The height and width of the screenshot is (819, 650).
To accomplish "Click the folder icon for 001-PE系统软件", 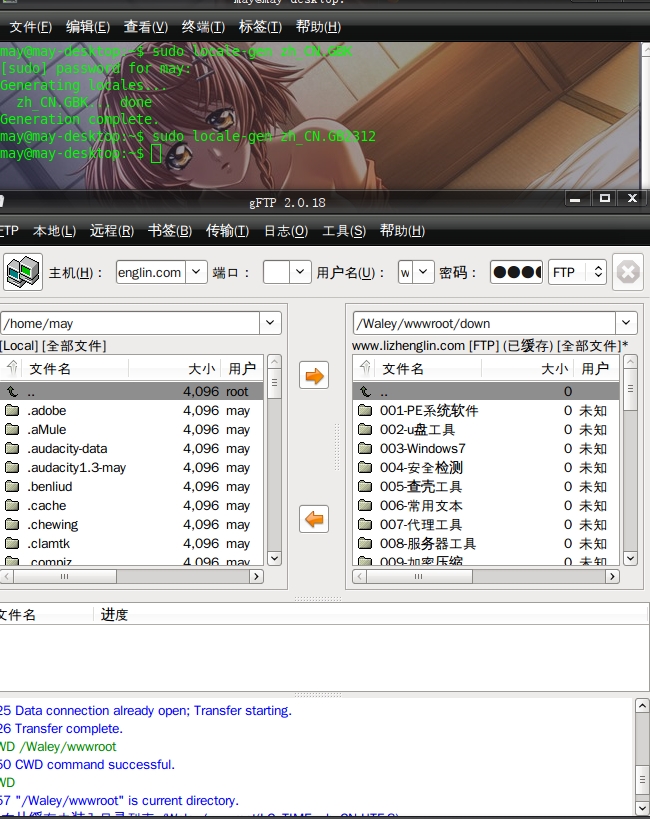I will [365, 411].
